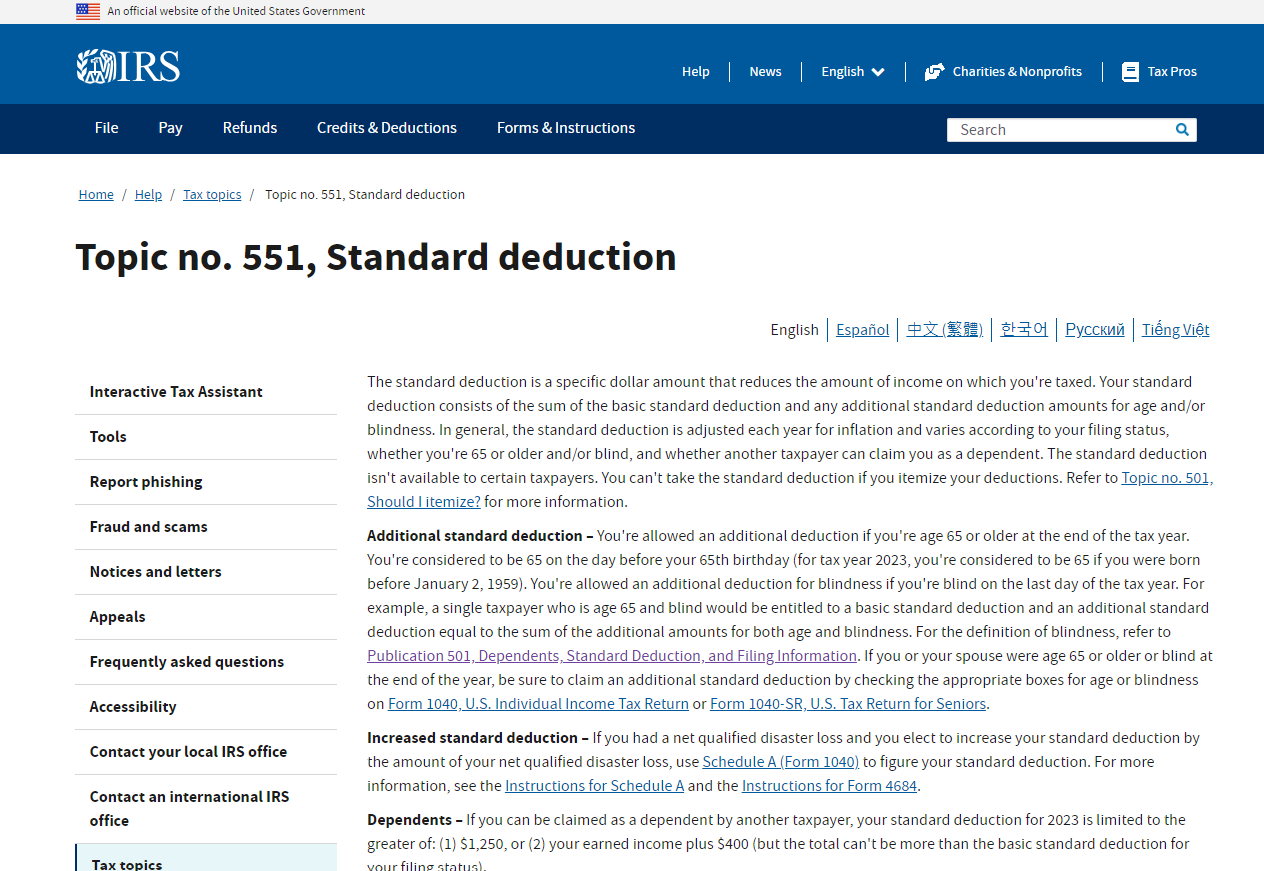Click the 'Additional standard deduction' bold heading
The height and width of the screenshot is (871, 1264).
[480, 536]
